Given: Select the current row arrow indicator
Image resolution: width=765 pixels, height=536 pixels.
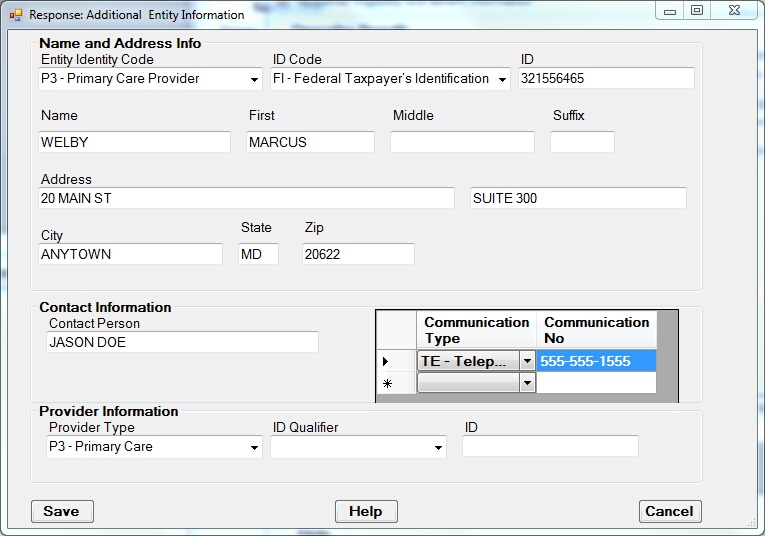Looking at the screenshot, I should [x=386, y=361].
